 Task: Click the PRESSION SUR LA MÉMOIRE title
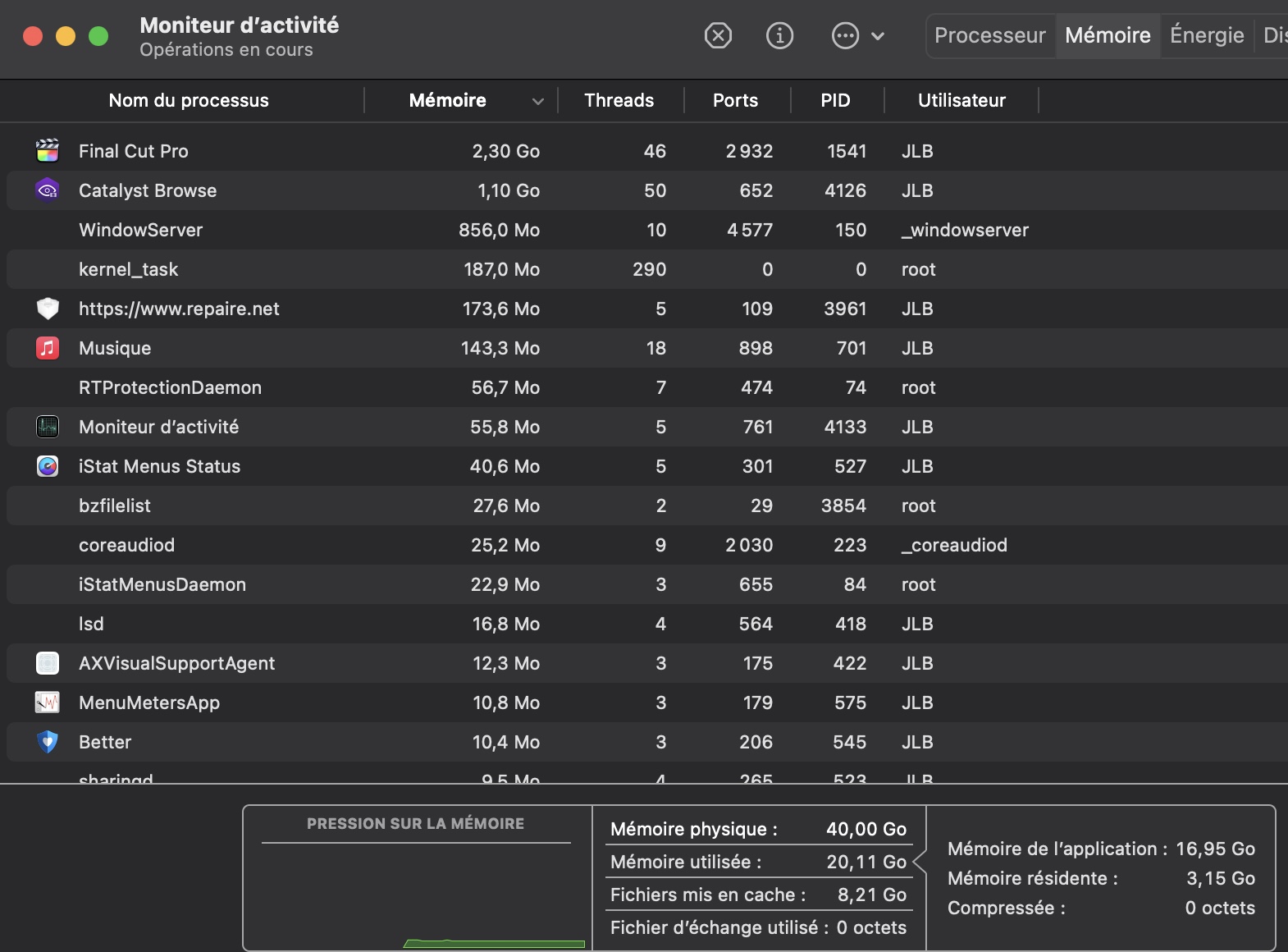coord(415,823)
